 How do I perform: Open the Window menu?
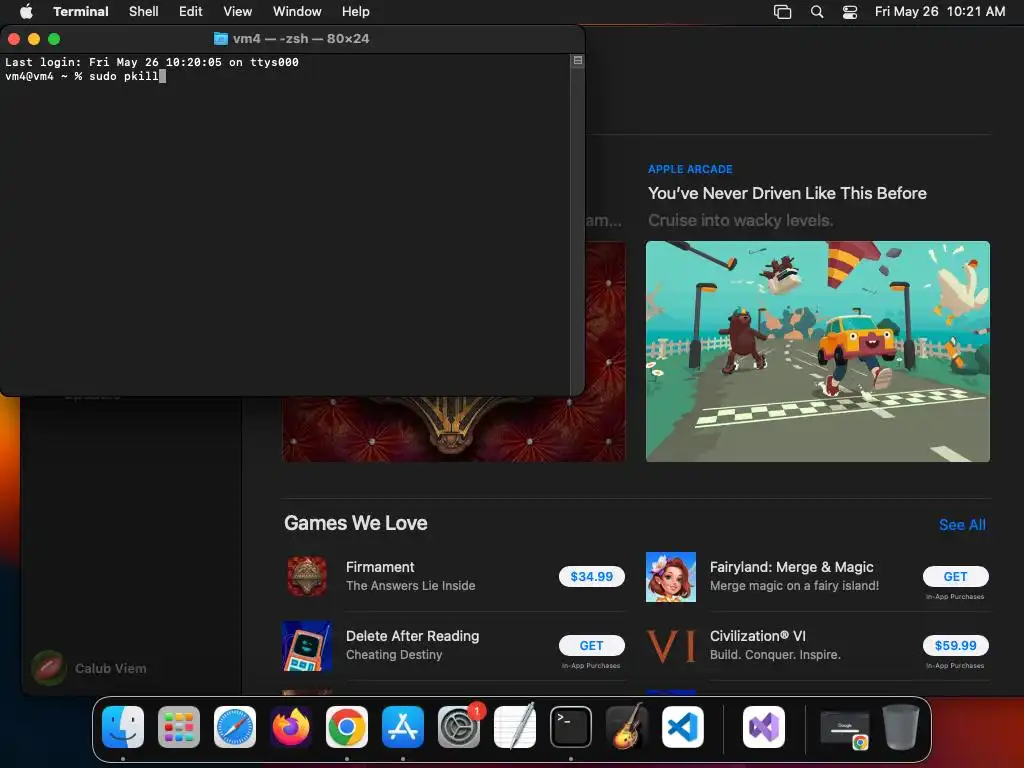[x=297, y=11]
